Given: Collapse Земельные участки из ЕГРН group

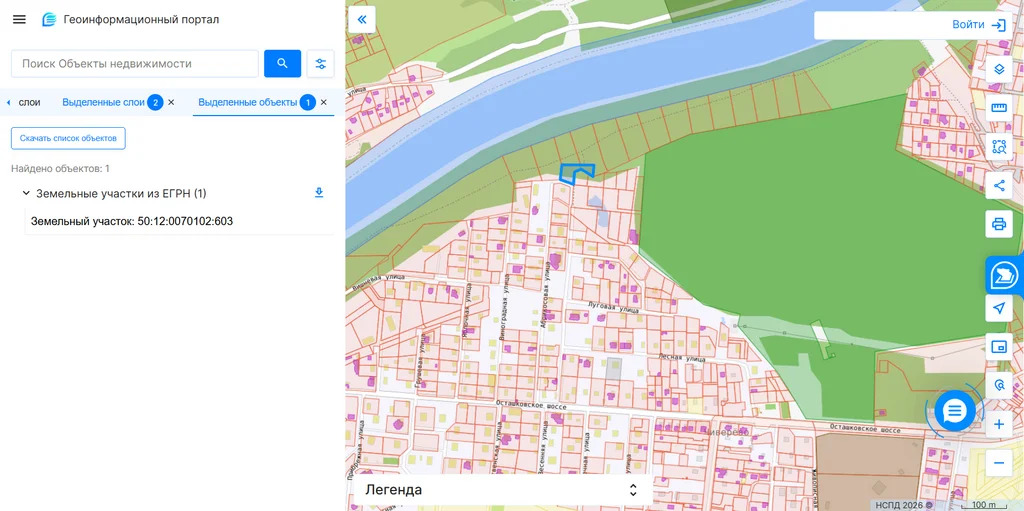Looking at the screenshot, I should pos(26,193).
